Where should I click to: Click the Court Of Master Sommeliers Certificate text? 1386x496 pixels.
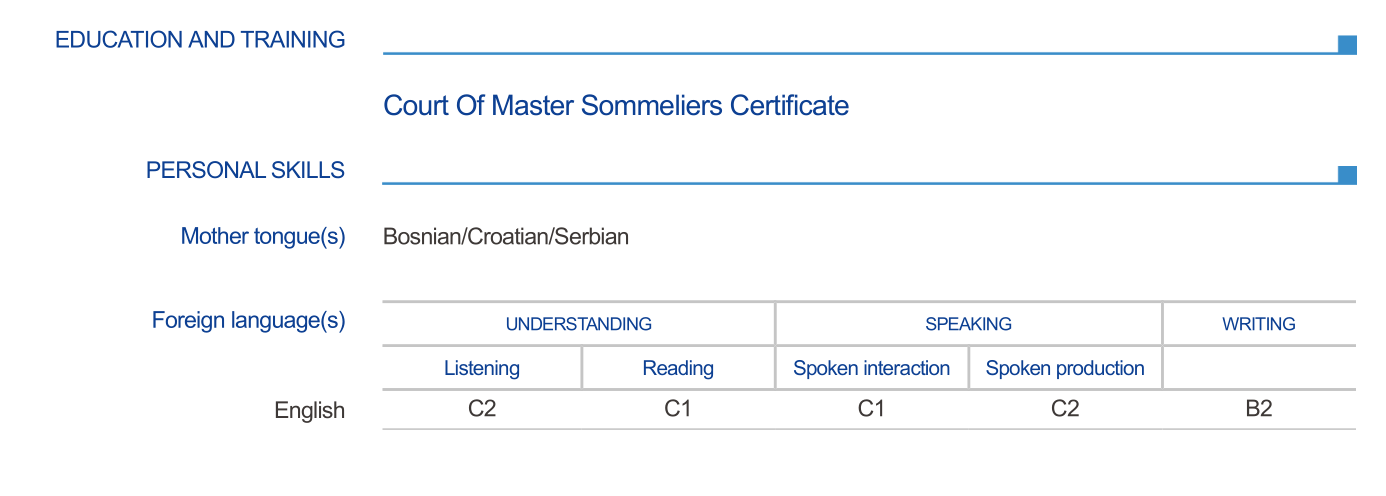click(616, 105)
